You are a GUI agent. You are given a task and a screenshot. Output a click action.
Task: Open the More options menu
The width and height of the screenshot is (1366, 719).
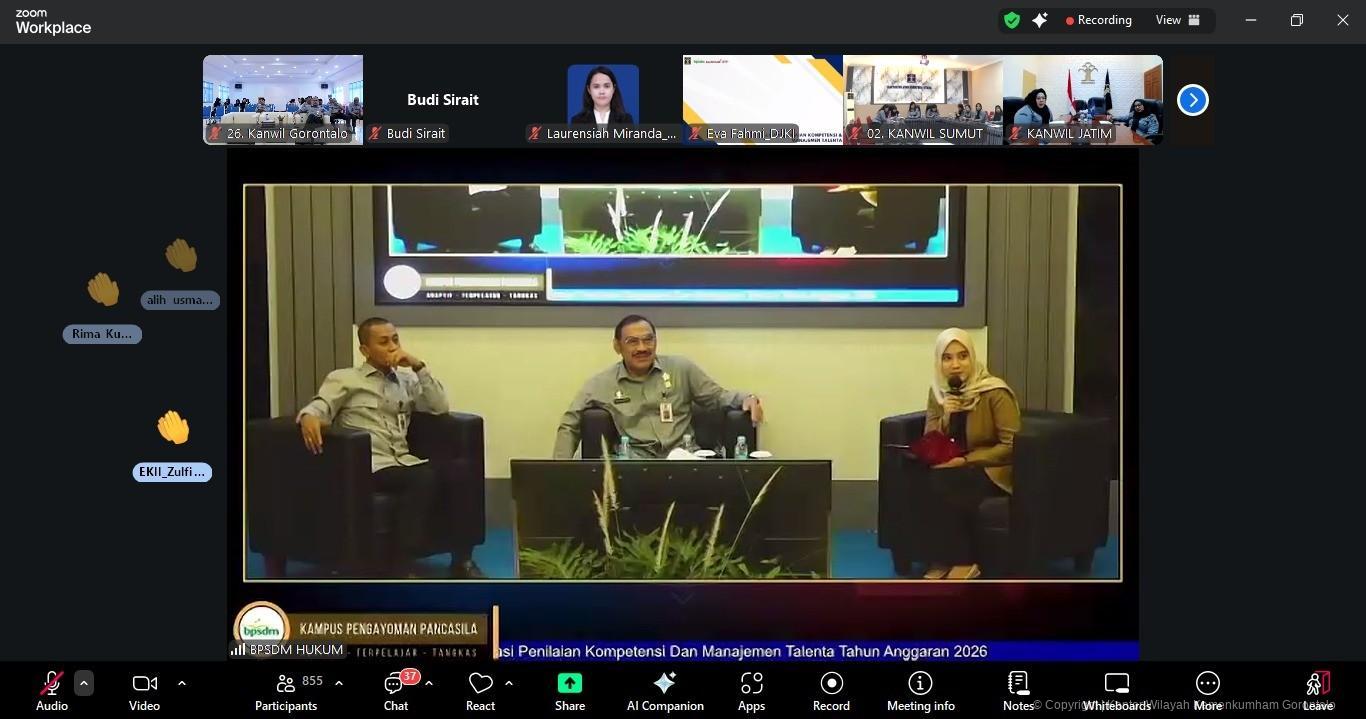(x=1207, y=691)
